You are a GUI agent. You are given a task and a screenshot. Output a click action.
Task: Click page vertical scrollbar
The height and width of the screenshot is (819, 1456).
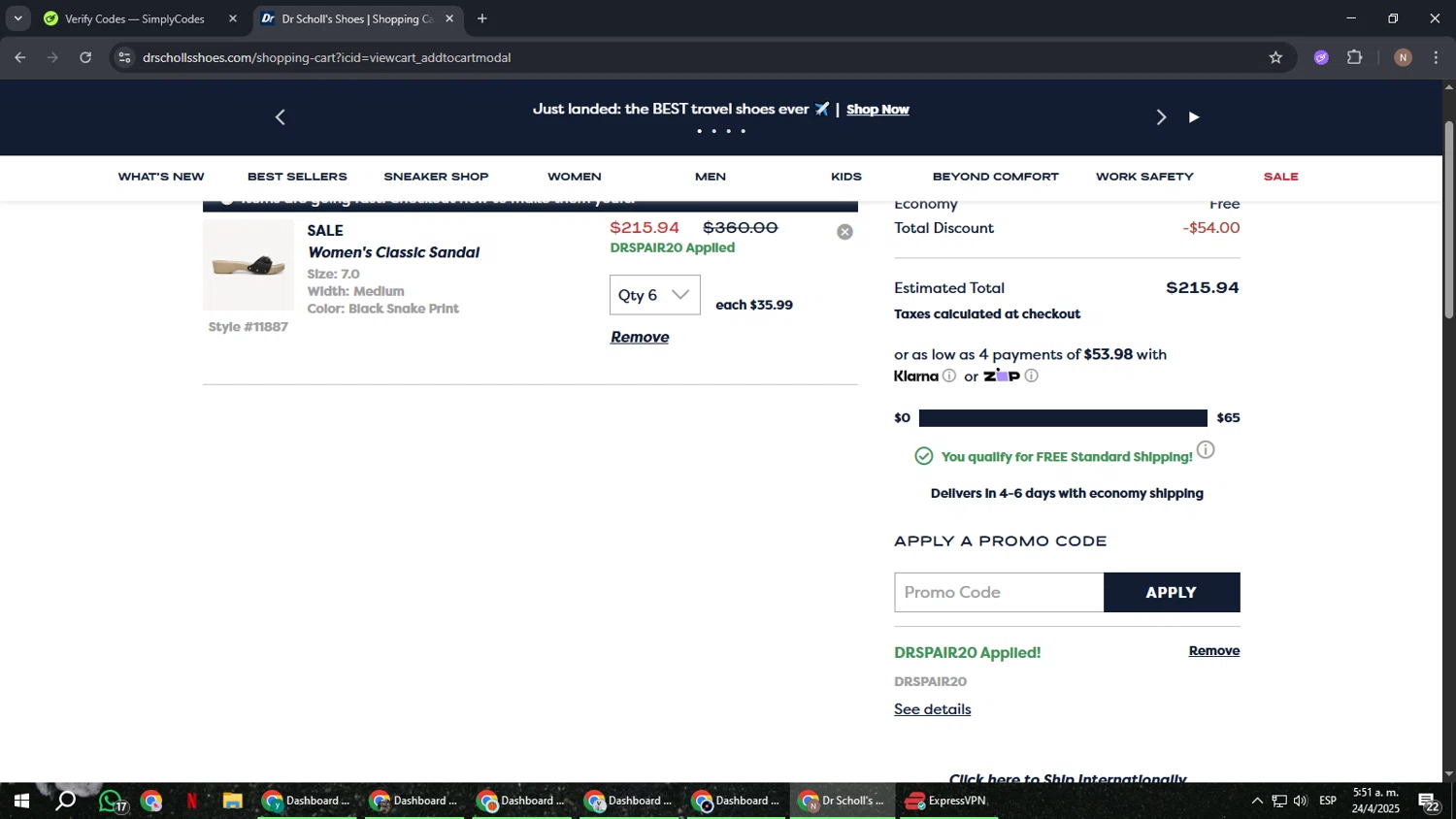(x=1448, y=220)
